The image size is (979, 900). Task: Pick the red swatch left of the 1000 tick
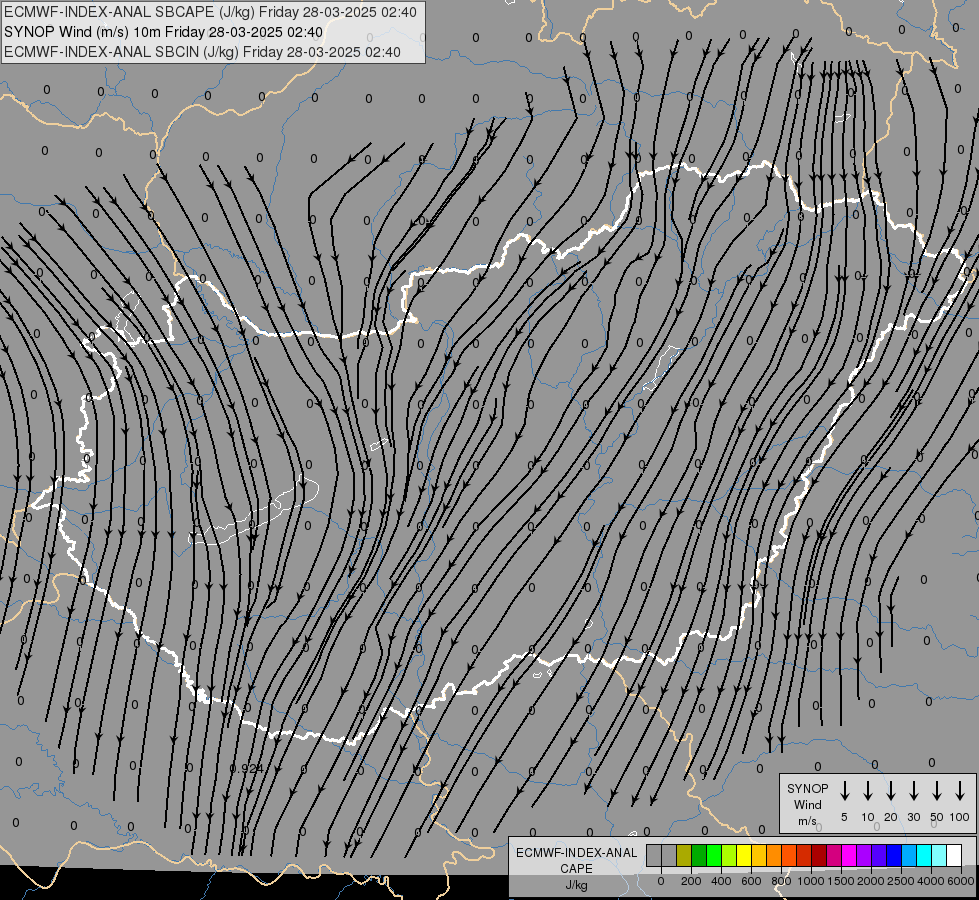(805, 855)
